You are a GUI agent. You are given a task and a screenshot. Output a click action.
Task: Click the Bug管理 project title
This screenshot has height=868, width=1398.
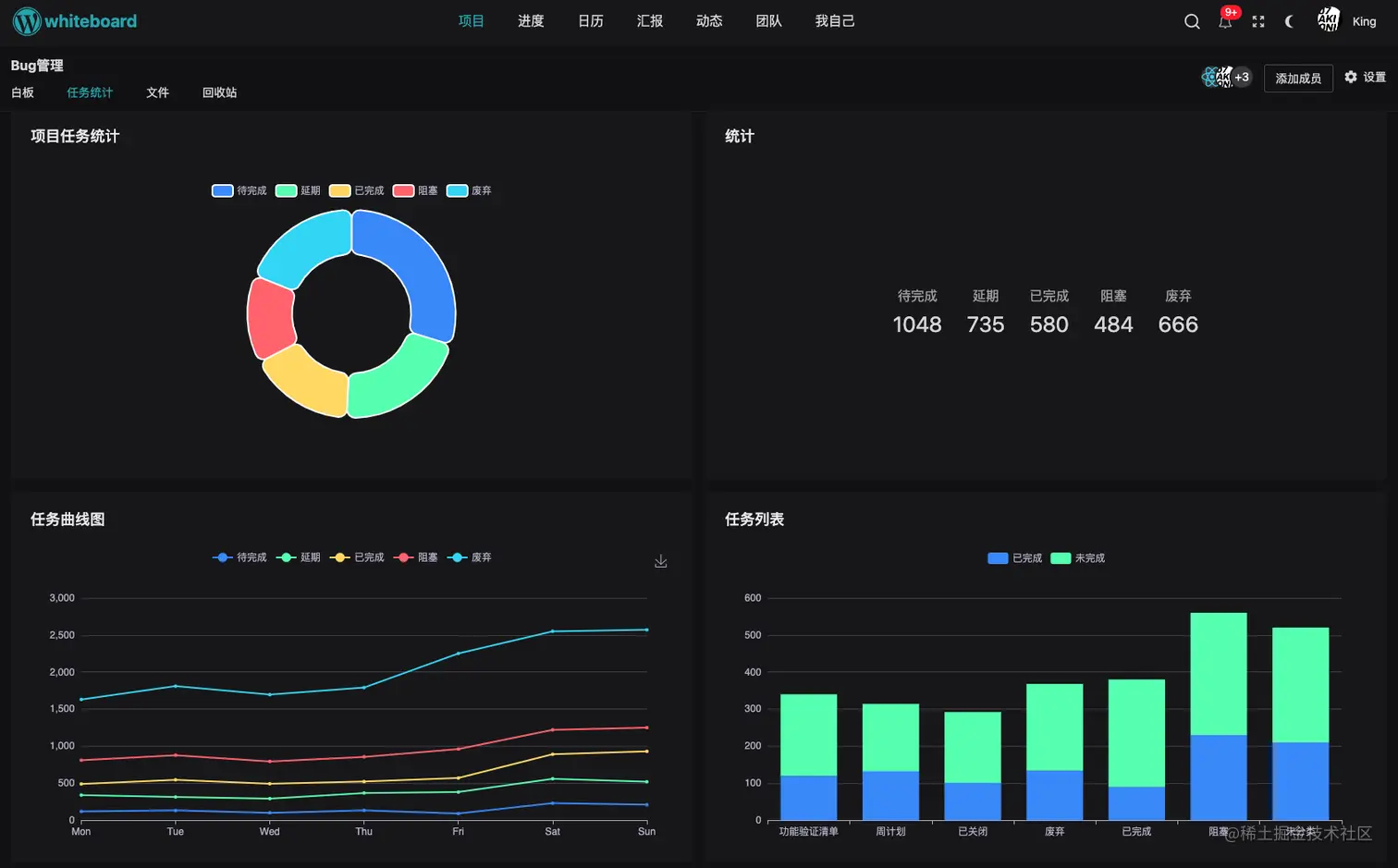pos(37,66)
